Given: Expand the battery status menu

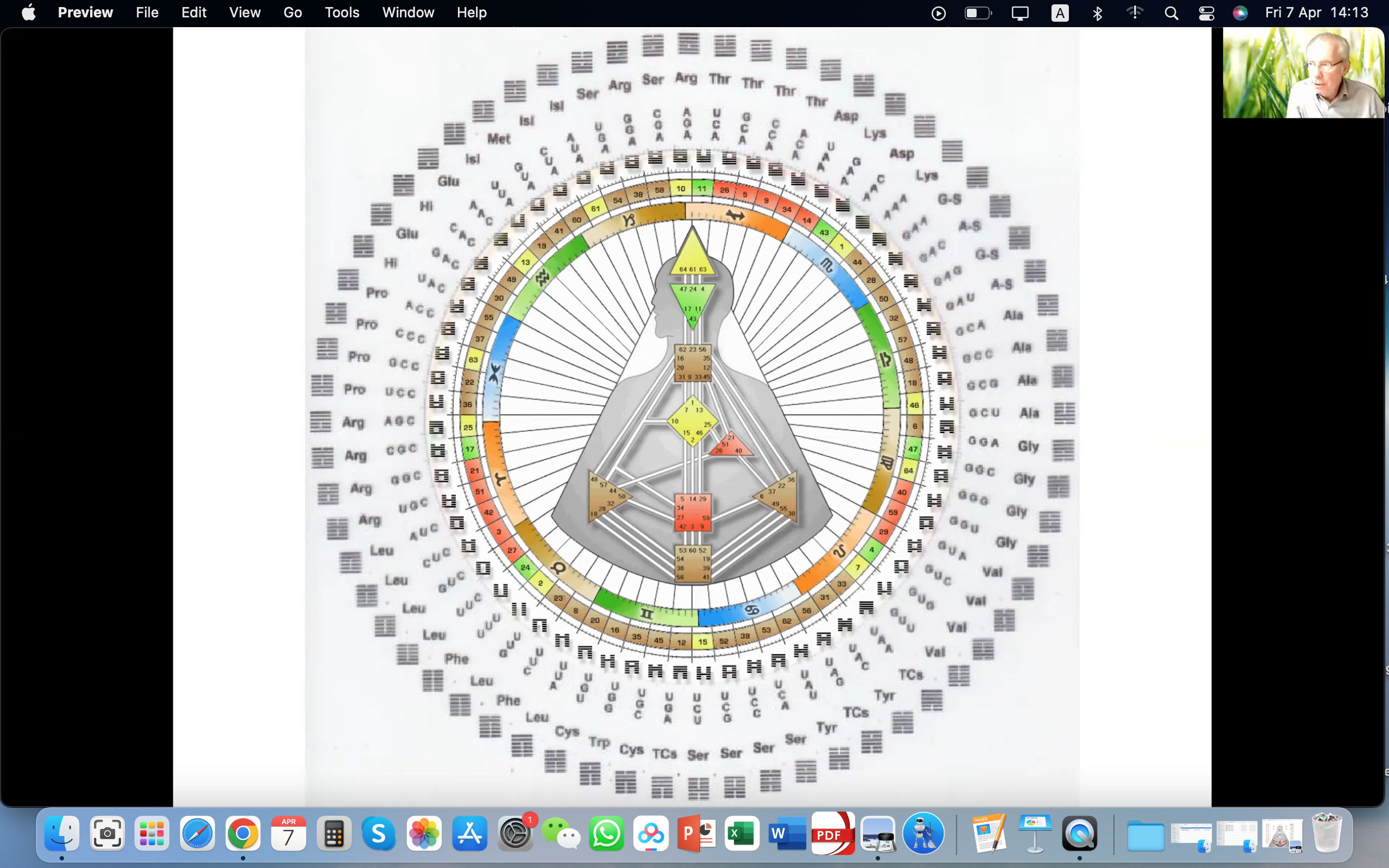Looking at the screenshot, I should 978,12.
